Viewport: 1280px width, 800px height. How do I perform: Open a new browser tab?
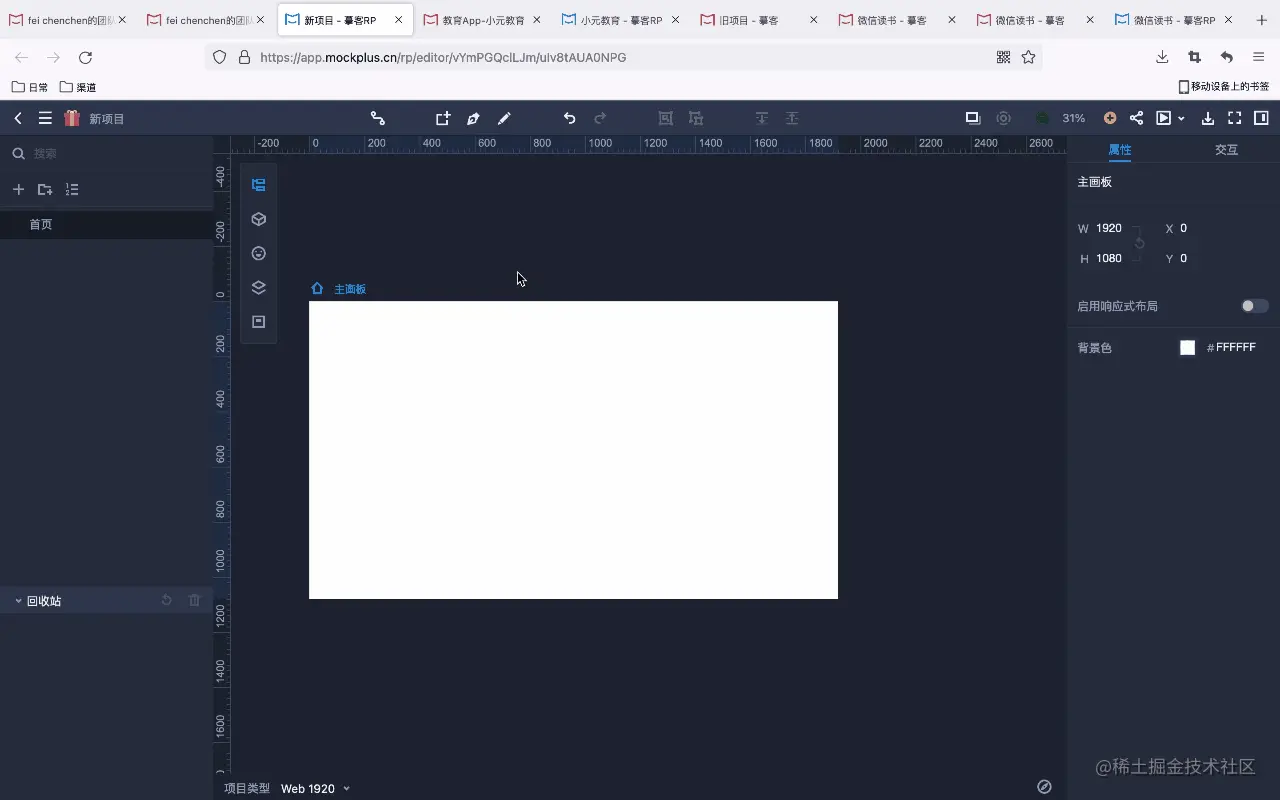click(1261, 20)
